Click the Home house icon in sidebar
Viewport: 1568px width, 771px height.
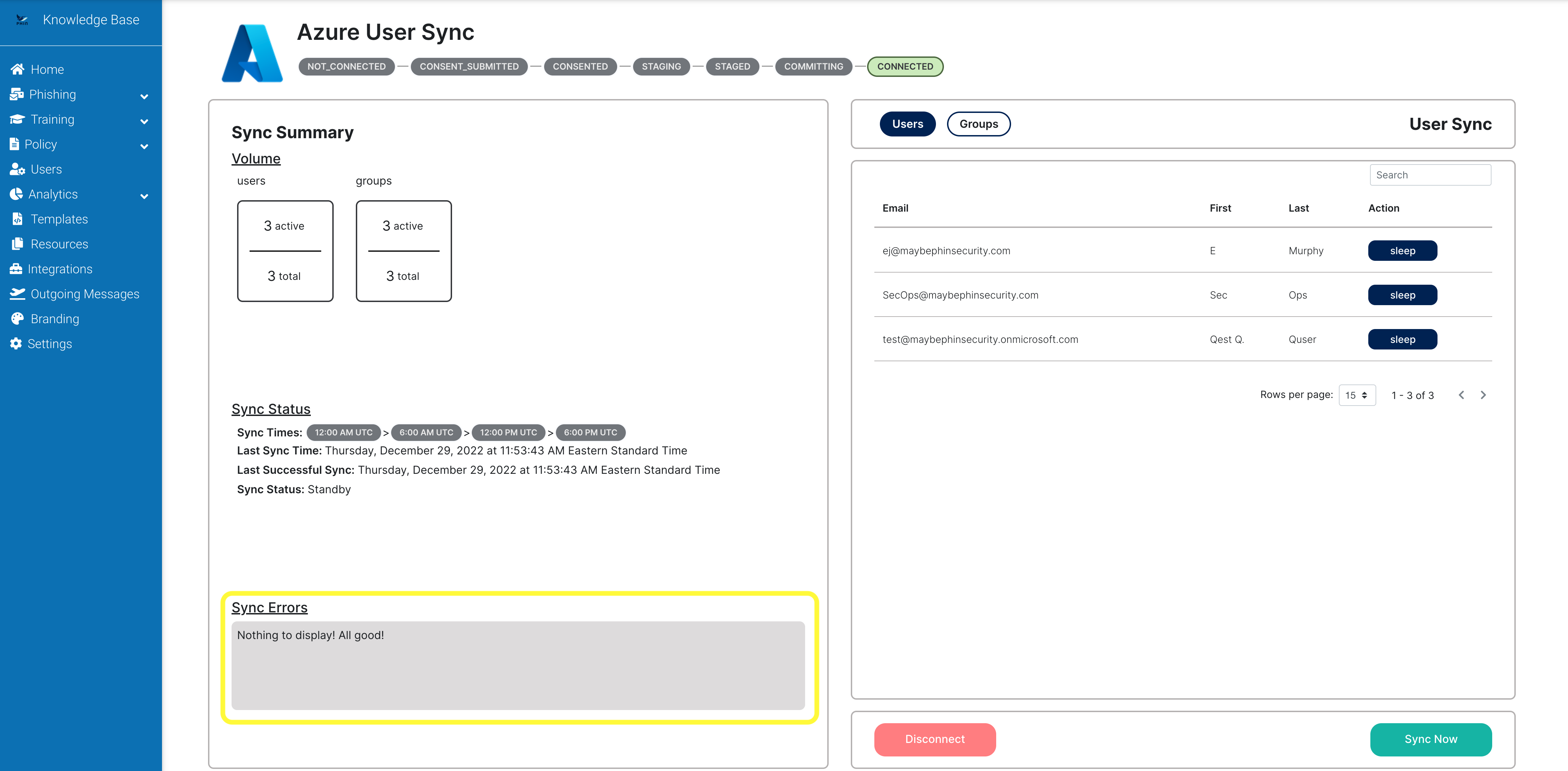17,69
